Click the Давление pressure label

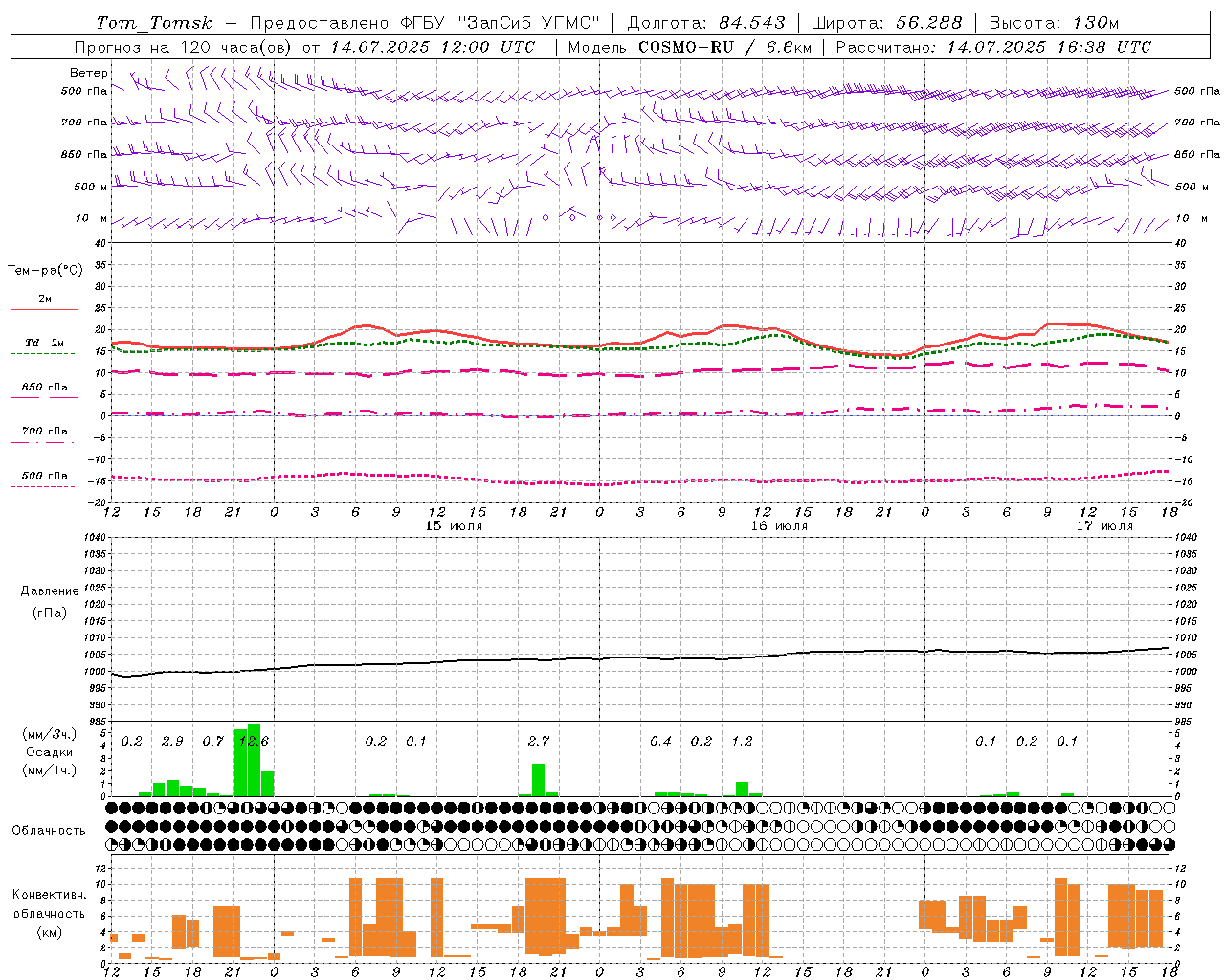(x=50, y=591)
